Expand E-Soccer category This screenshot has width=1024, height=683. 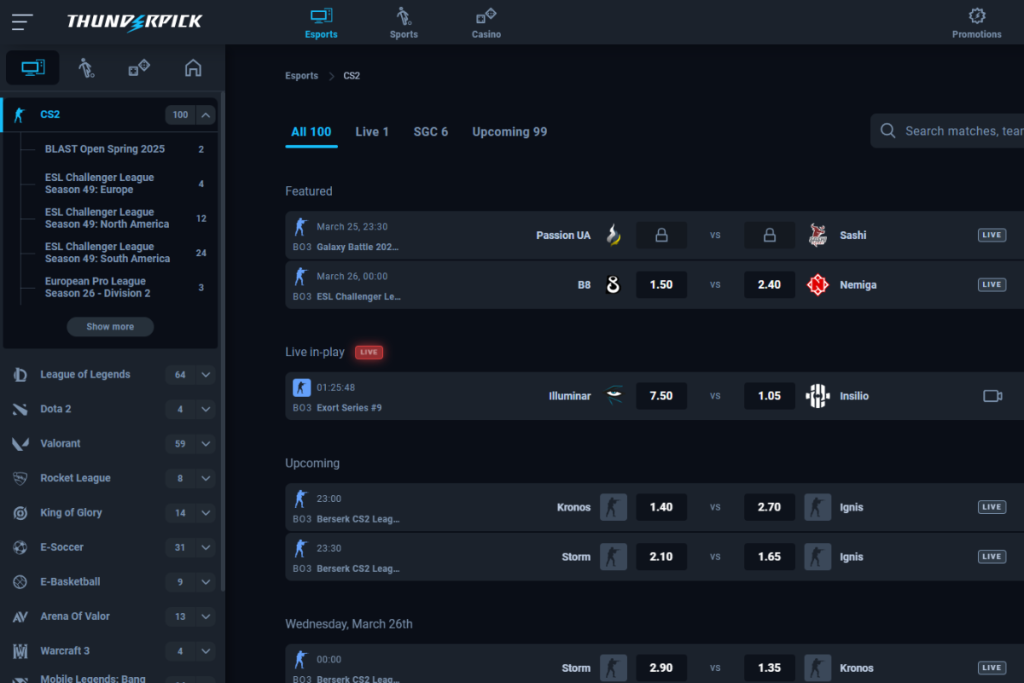206,548
